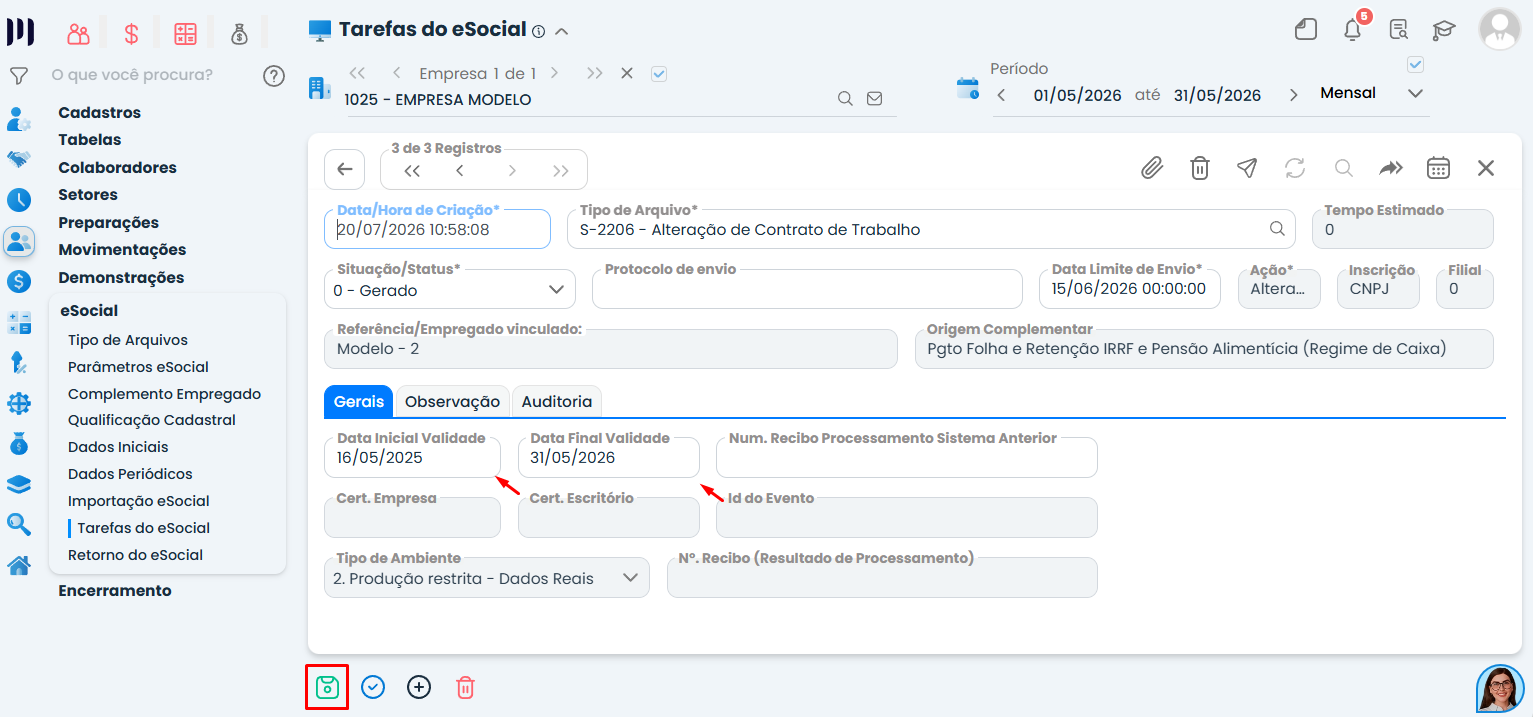Click the trash icon in record toolbar
The height and width of the screenshot is (717, 1533).
1200,168
